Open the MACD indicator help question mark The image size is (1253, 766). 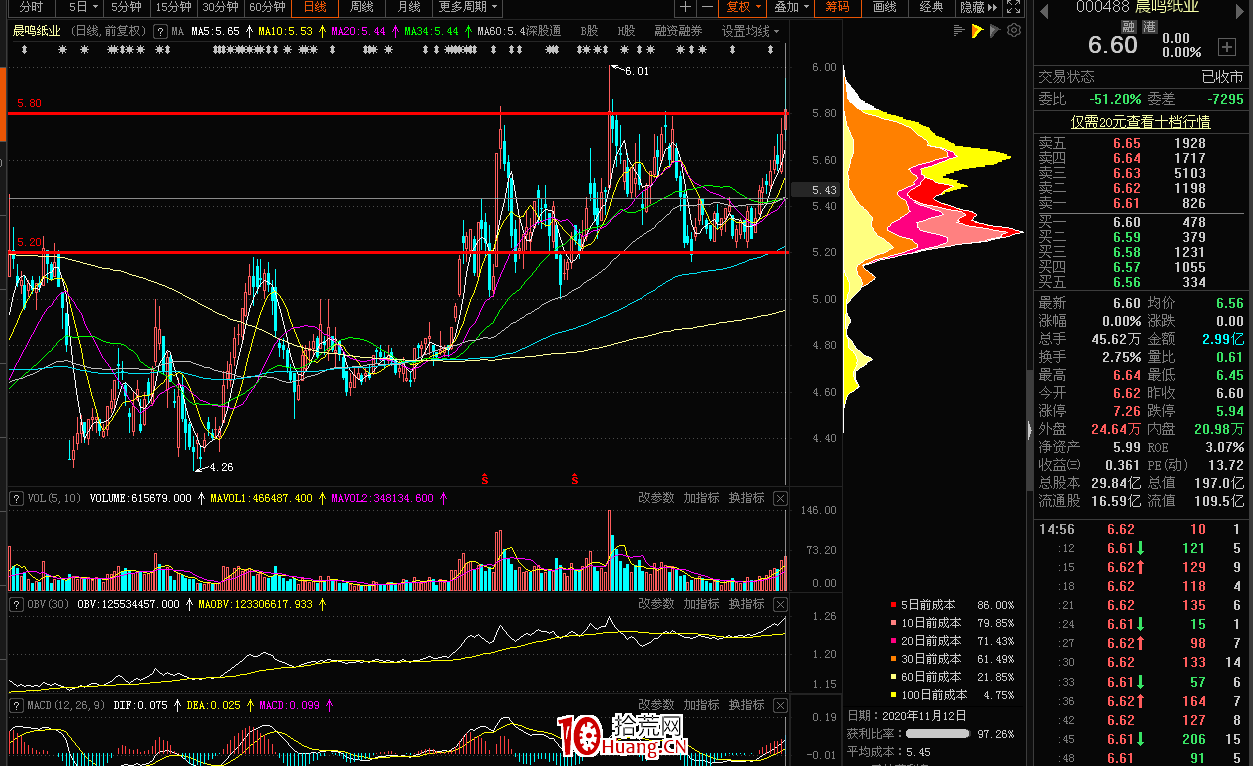pyautogui.click(x=17, y=705)
